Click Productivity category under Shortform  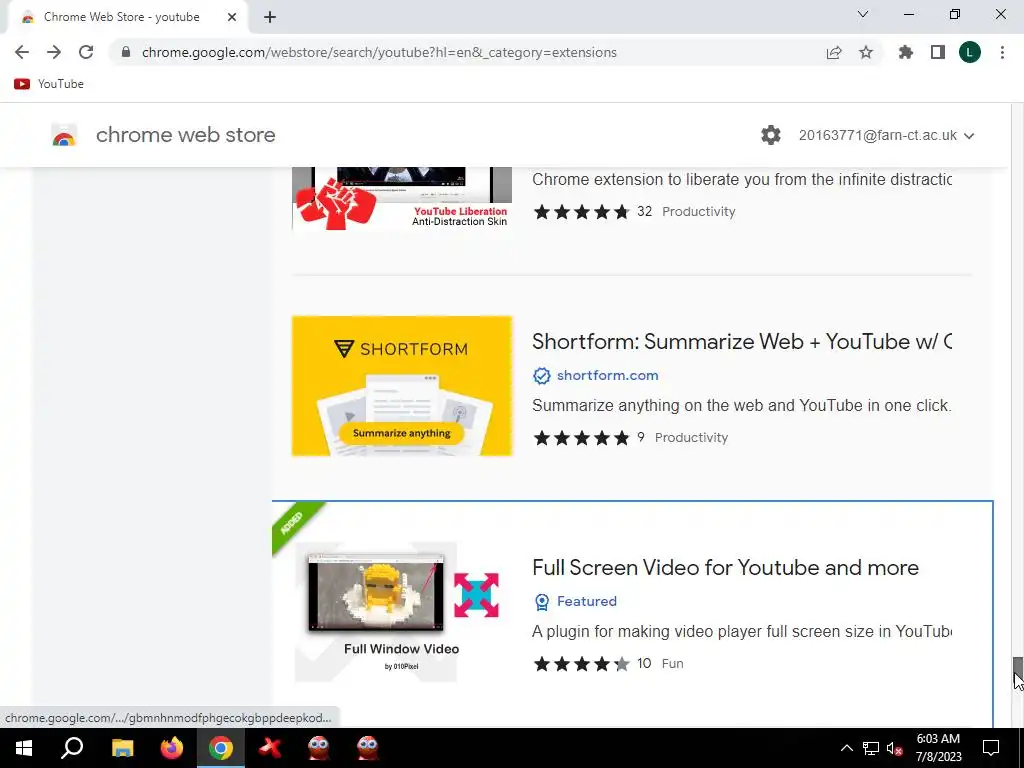click(691, 438)
